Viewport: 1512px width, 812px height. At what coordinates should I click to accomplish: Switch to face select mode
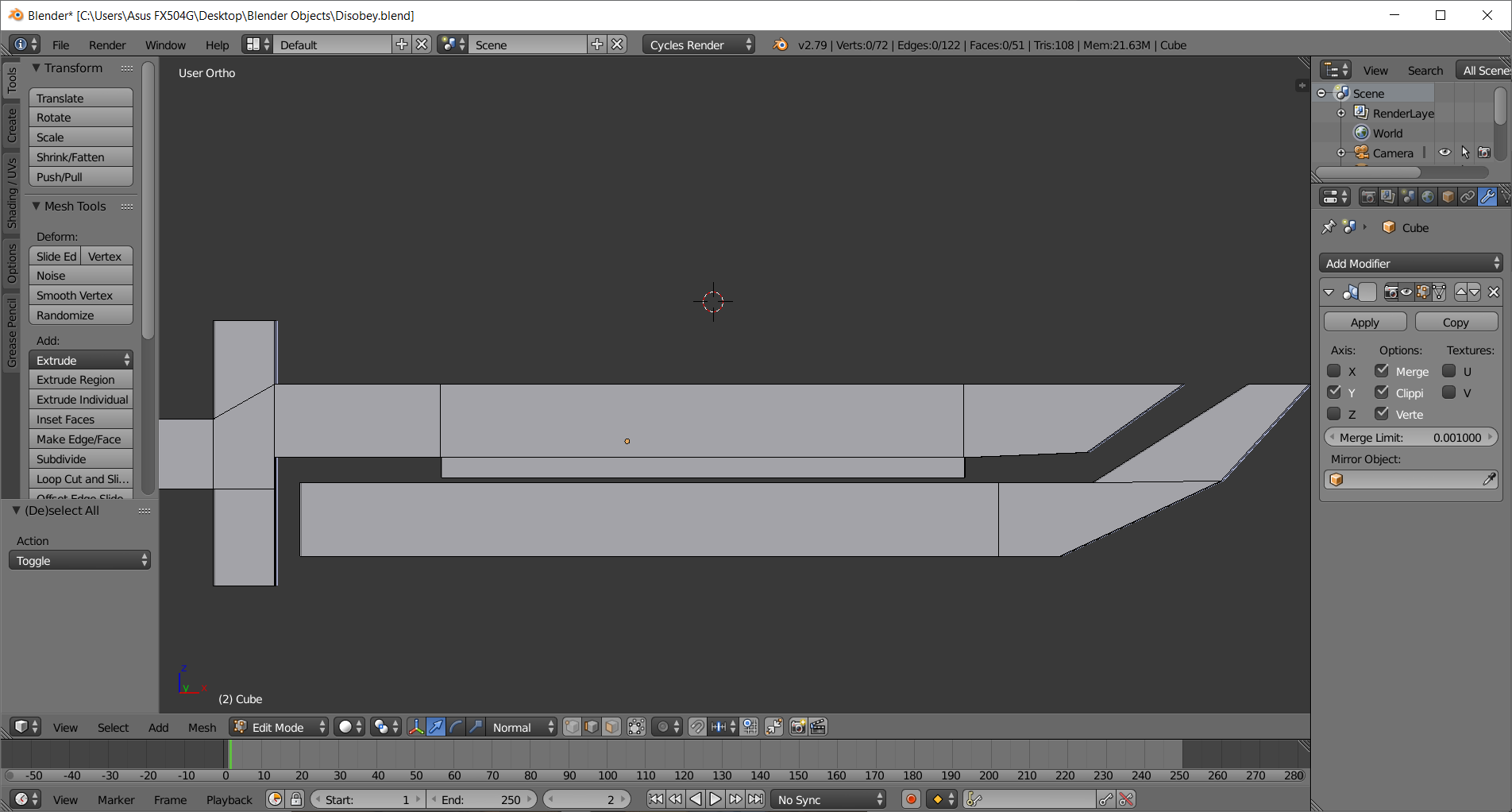(611, 727)
